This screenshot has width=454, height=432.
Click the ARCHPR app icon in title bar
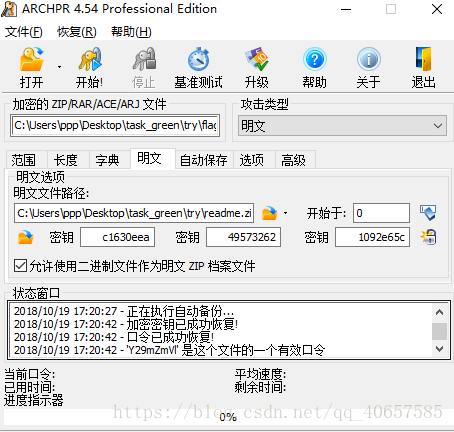click(9, 9)
